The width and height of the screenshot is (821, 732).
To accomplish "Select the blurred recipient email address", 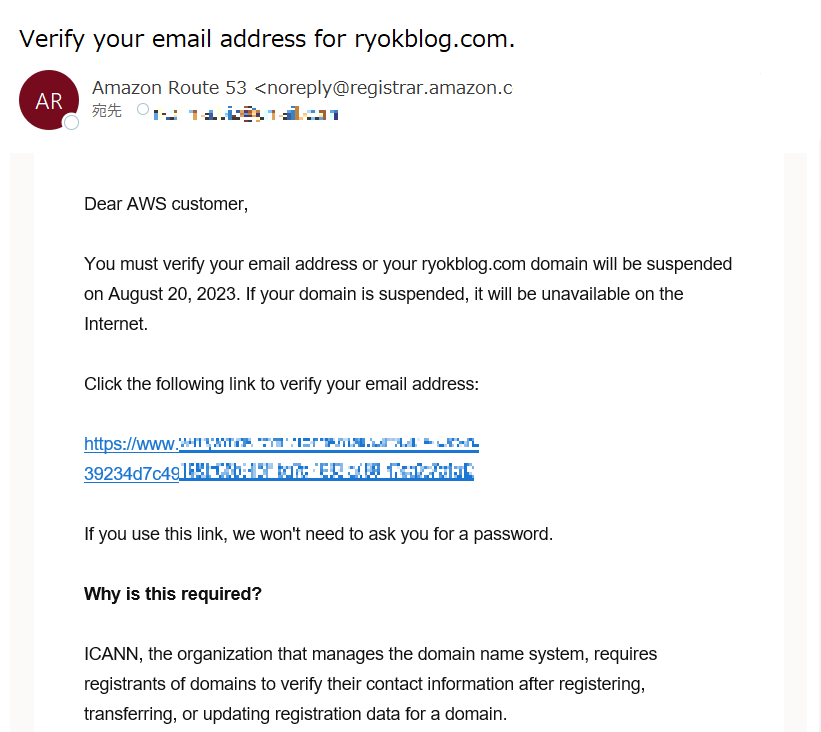I will coord(246,113).
